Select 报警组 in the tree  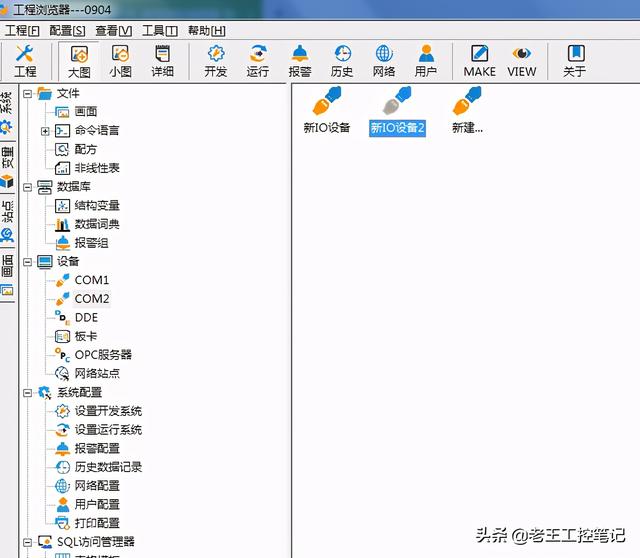[x=91, y=243]
